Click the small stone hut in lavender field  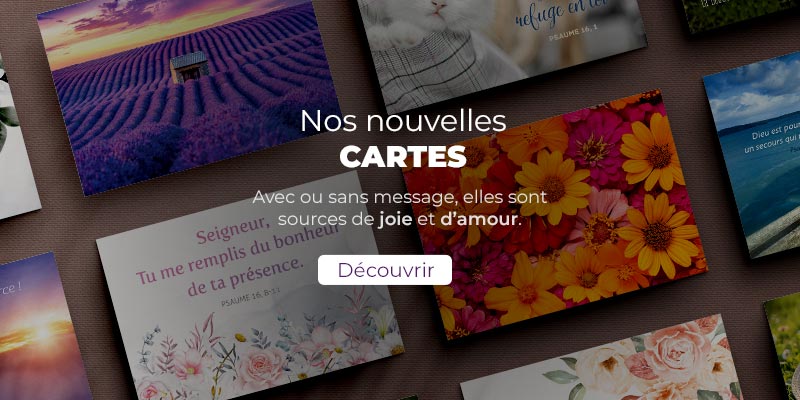click(x=189, y=68)
